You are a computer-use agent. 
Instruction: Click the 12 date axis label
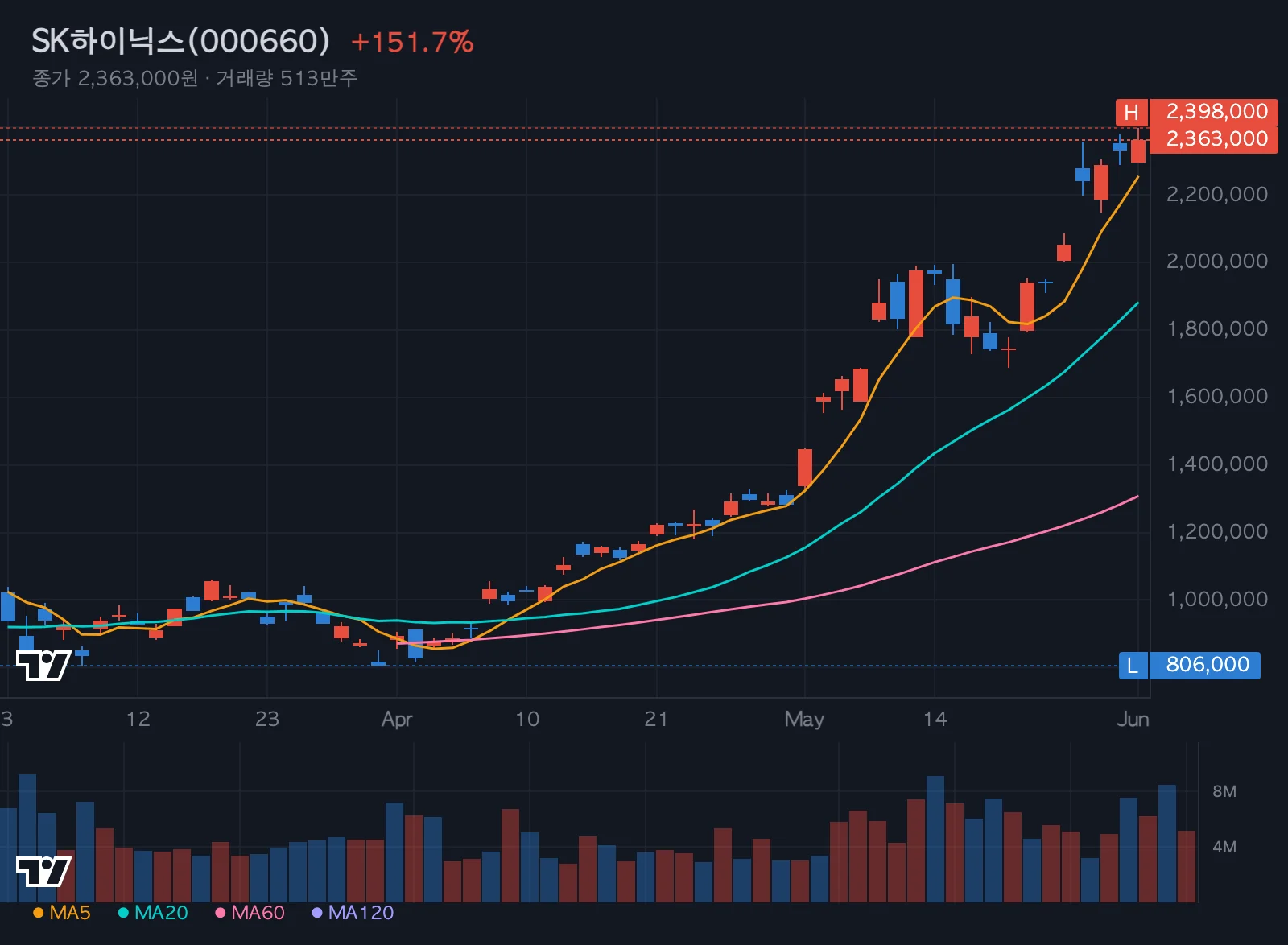click(x=138, y=719)
